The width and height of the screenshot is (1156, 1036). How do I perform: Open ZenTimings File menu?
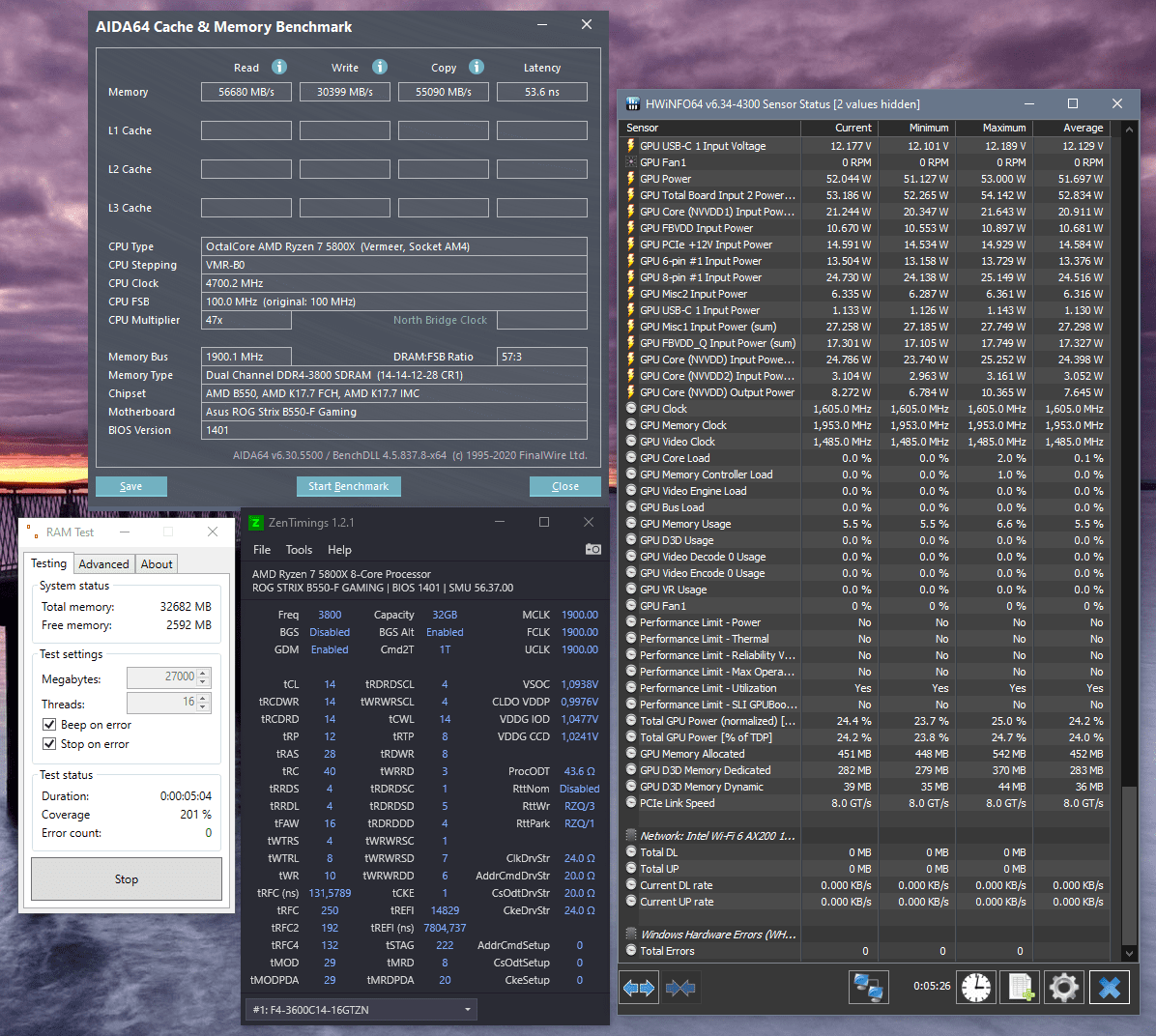[x=262, y=549]
